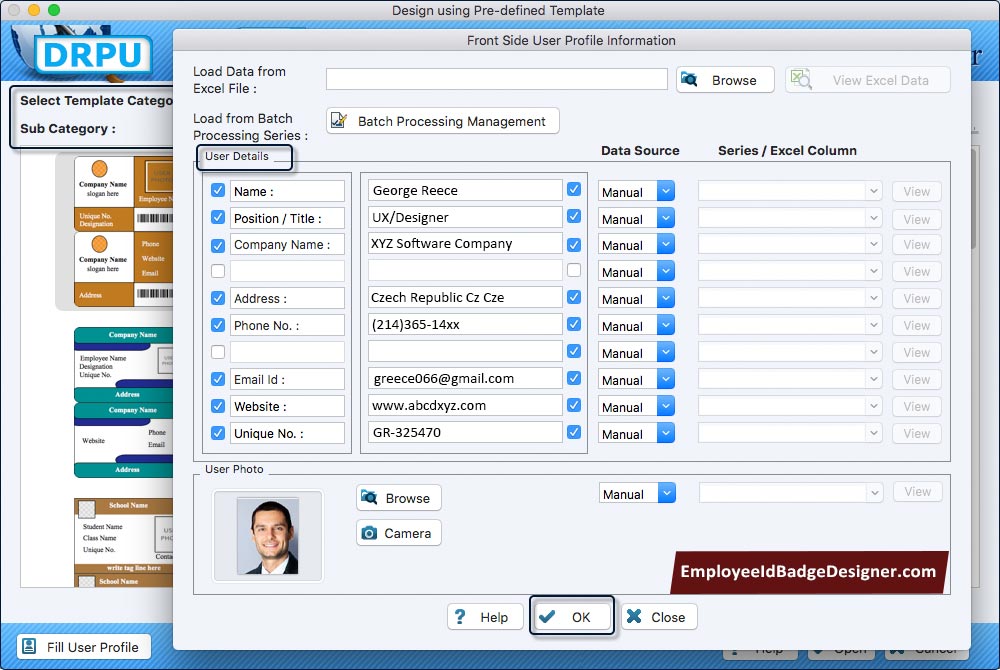The width and height of the screenshot is (1000, 670).
Task: Uncheck the Email Id label checkbox
Action: point(218,379)
